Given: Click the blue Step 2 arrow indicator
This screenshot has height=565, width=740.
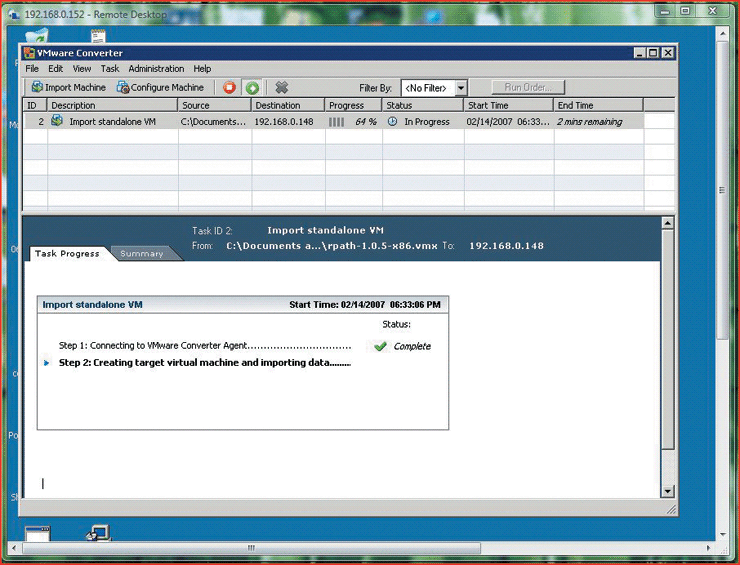Looking at the screenshot, I should click(46, 363).
